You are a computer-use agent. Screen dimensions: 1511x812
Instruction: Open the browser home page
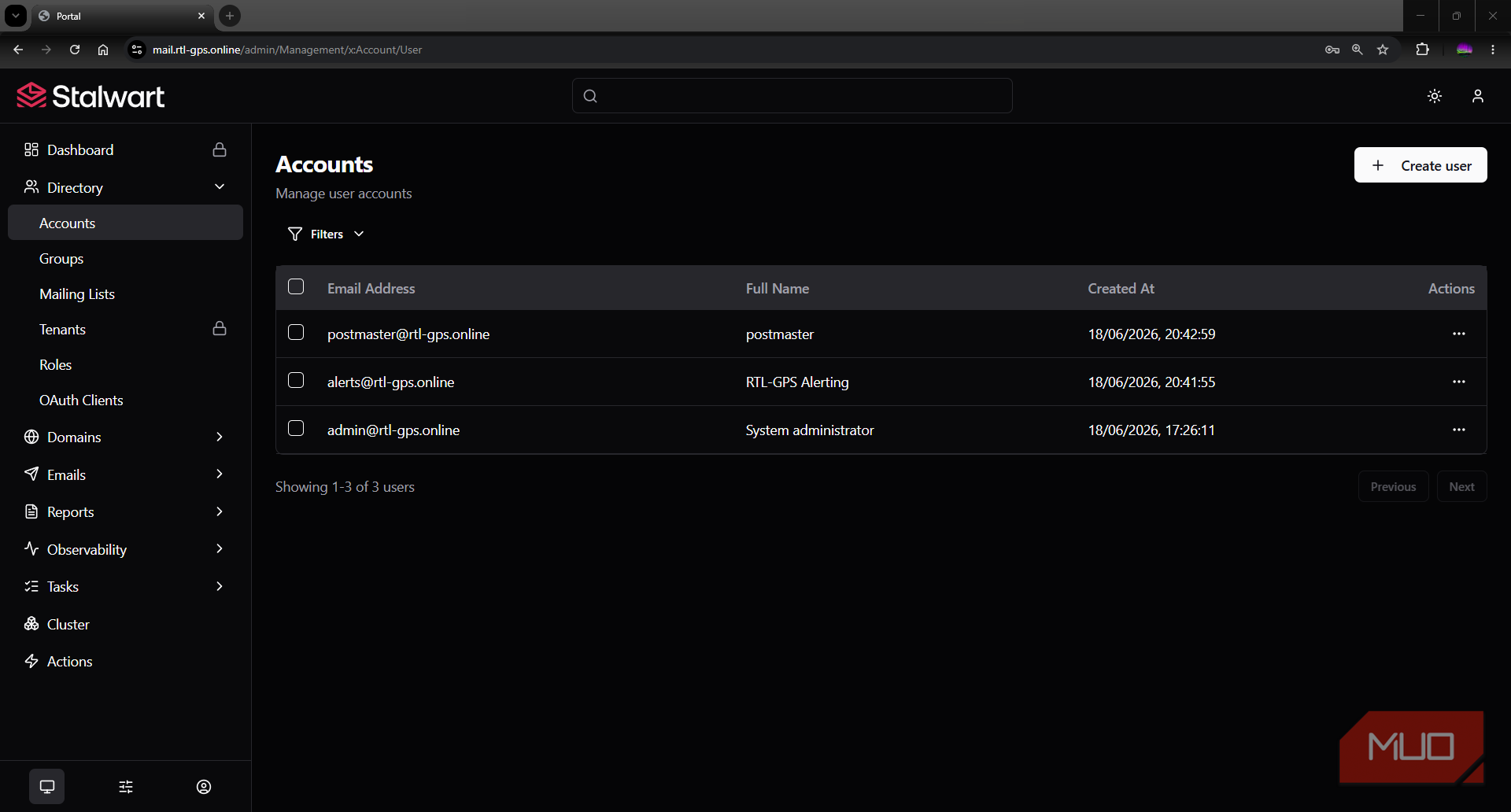(x=103, y=50)
